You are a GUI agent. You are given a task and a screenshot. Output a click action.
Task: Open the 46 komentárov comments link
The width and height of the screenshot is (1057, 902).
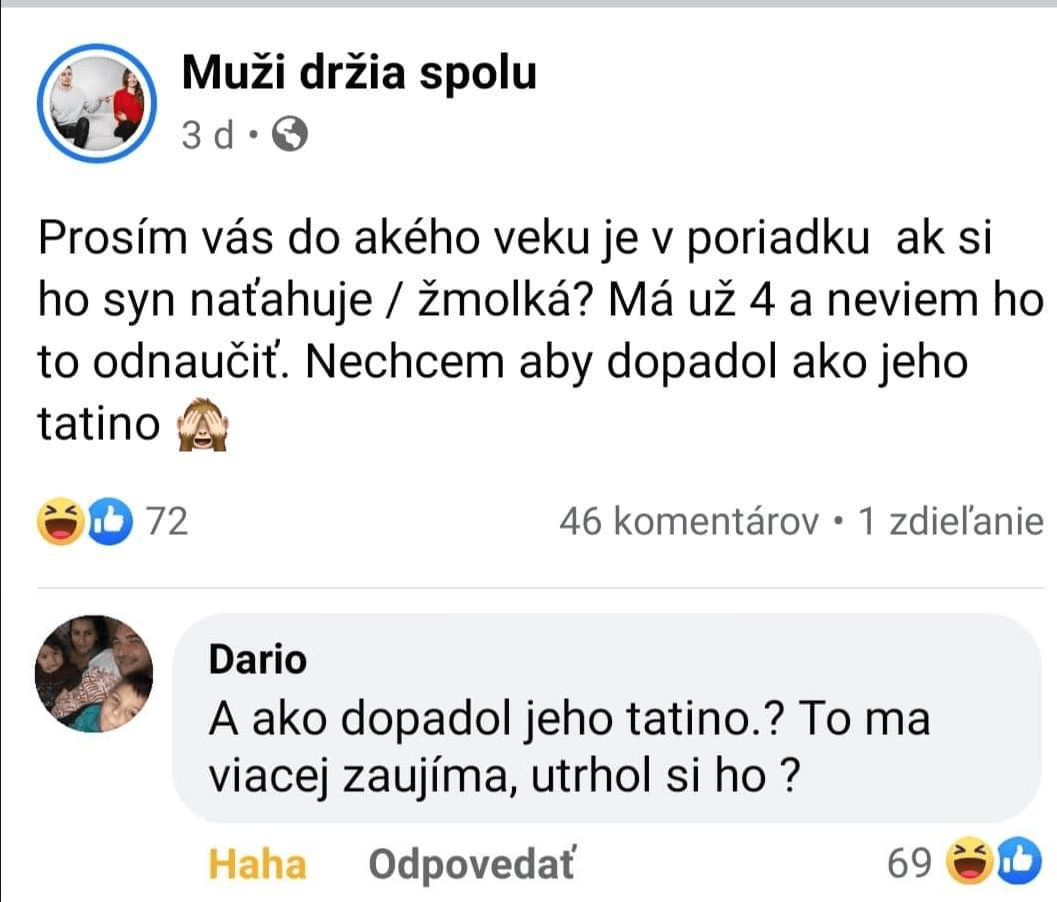click(x=689, y=521)
